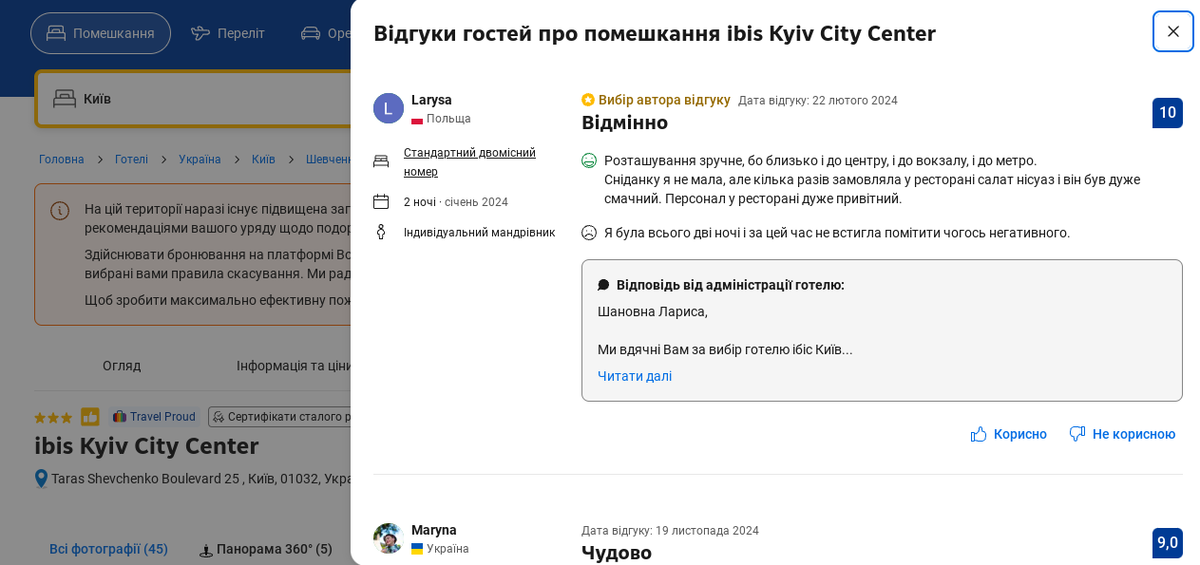Viewport: 1200px width, 565px height.
Task: Click the location pin beside hotel address
Action: (41, 479)
